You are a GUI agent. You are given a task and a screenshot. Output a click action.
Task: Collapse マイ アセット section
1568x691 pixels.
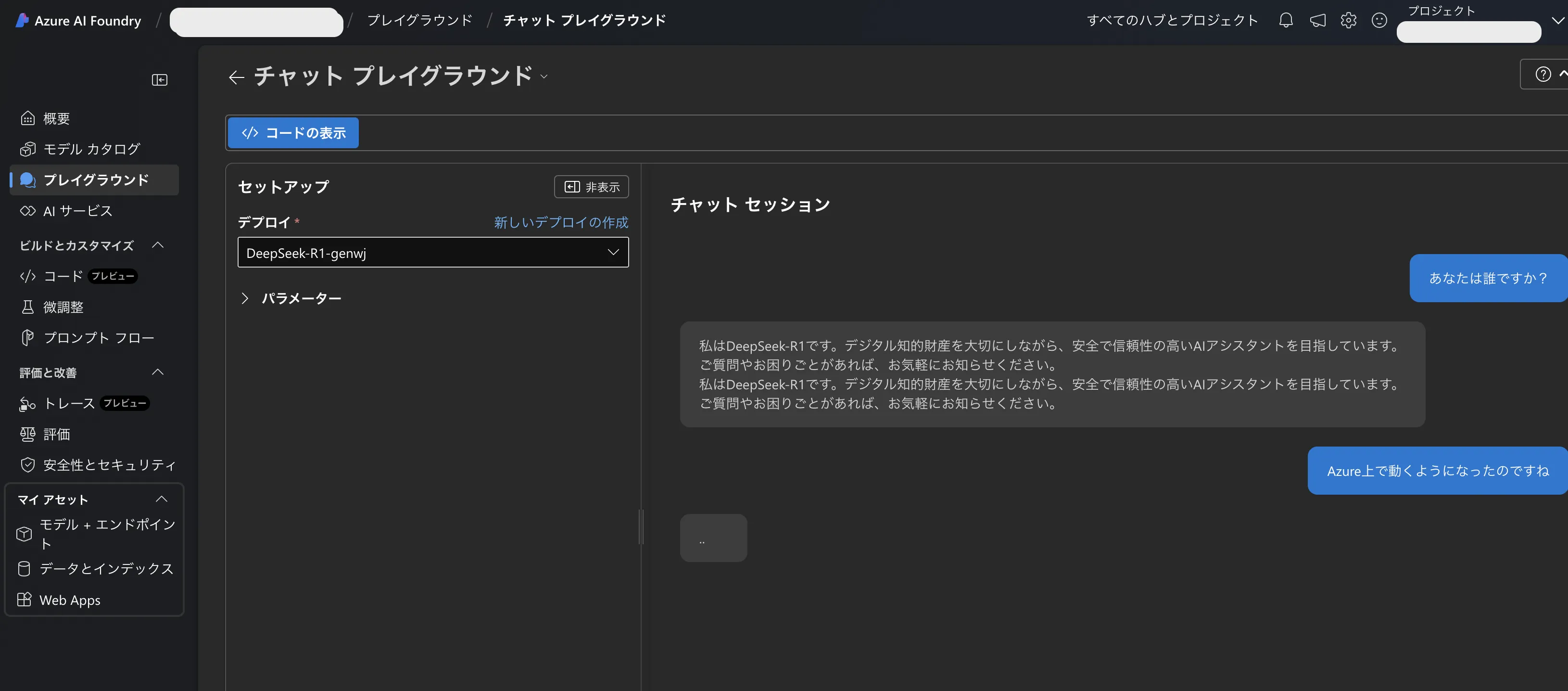tap(161, 499)
